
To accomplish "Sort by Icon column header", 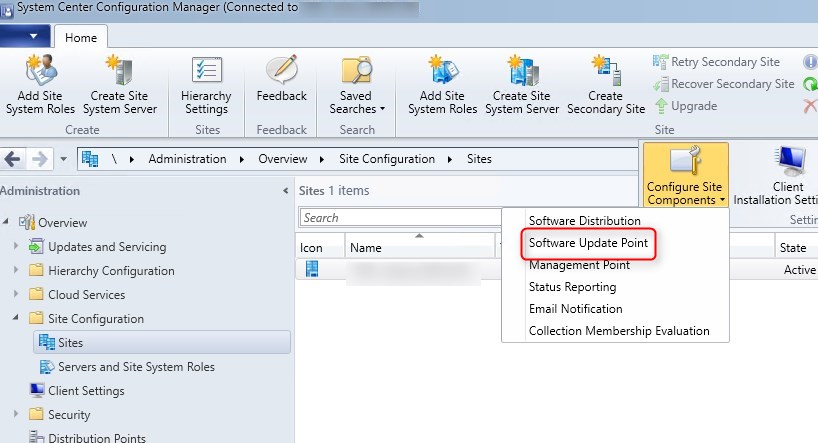I will click(x=320, y=248).
